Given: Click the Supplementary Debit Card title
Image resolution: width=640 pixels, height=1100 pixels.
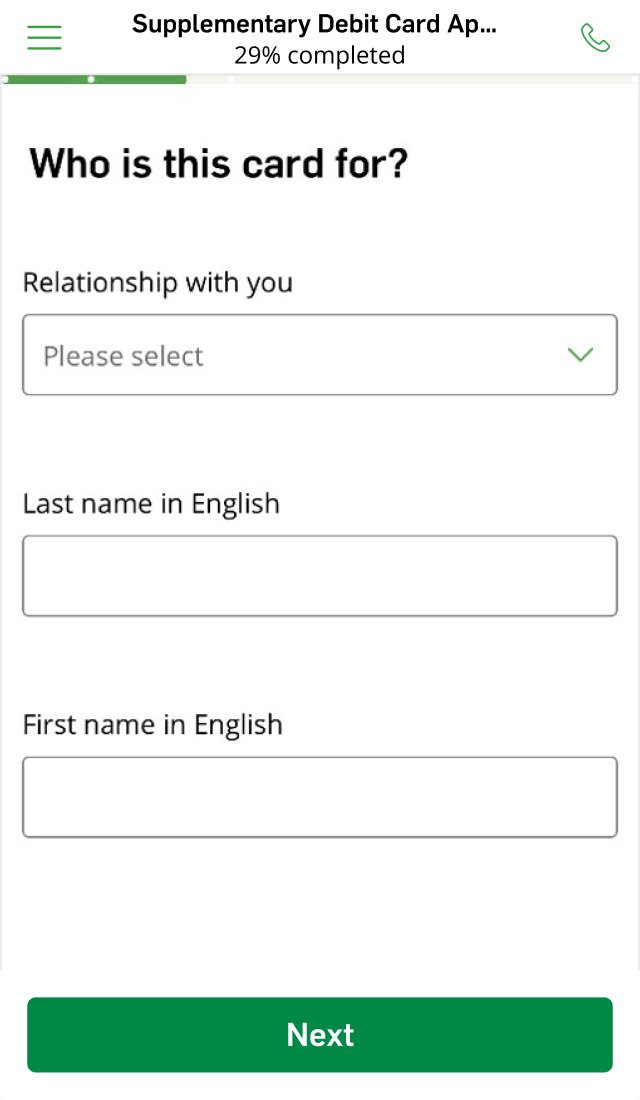Looking at the screenshot, I should (314, 25).
